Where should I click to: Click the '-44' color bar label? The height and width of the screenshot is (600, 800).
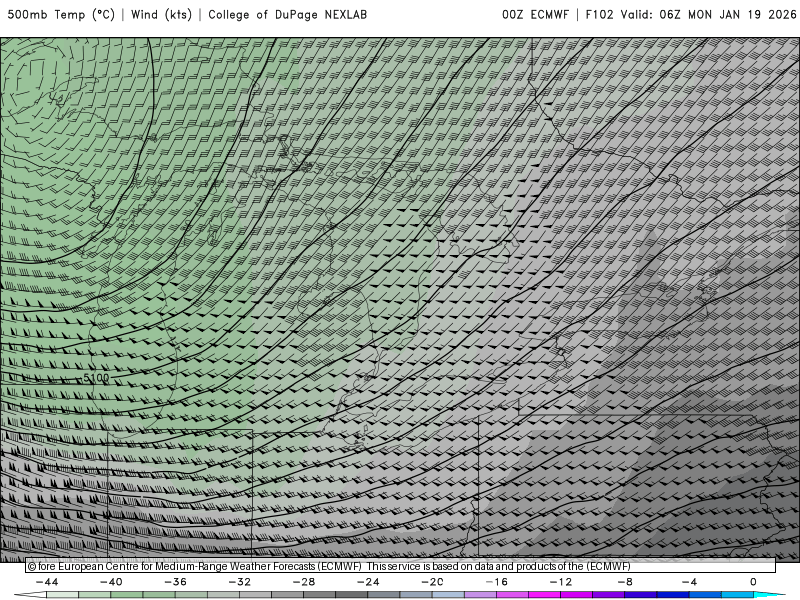click(47, 582)
